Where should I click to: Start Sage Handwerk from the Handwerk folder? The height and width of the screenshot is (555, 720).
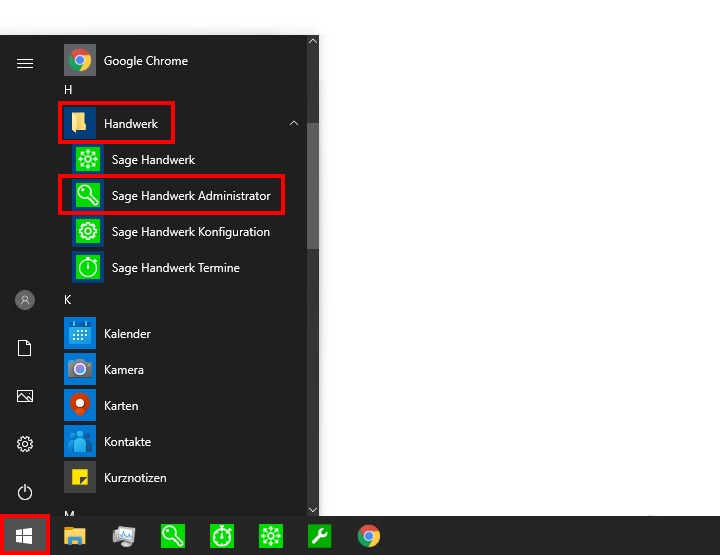point(152,160)
